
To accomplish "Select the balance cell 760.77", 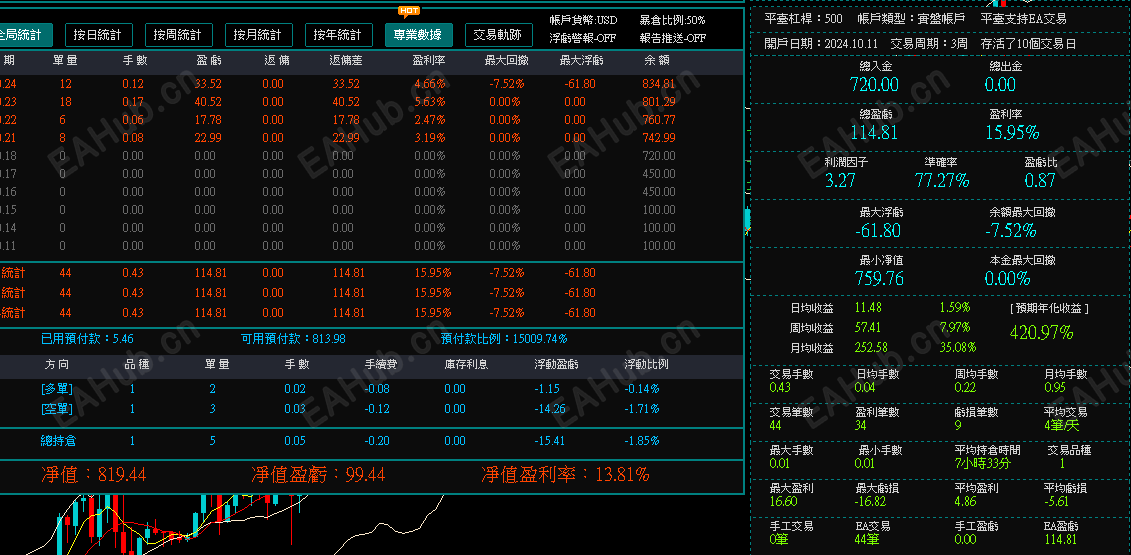I will pos(659,120).
